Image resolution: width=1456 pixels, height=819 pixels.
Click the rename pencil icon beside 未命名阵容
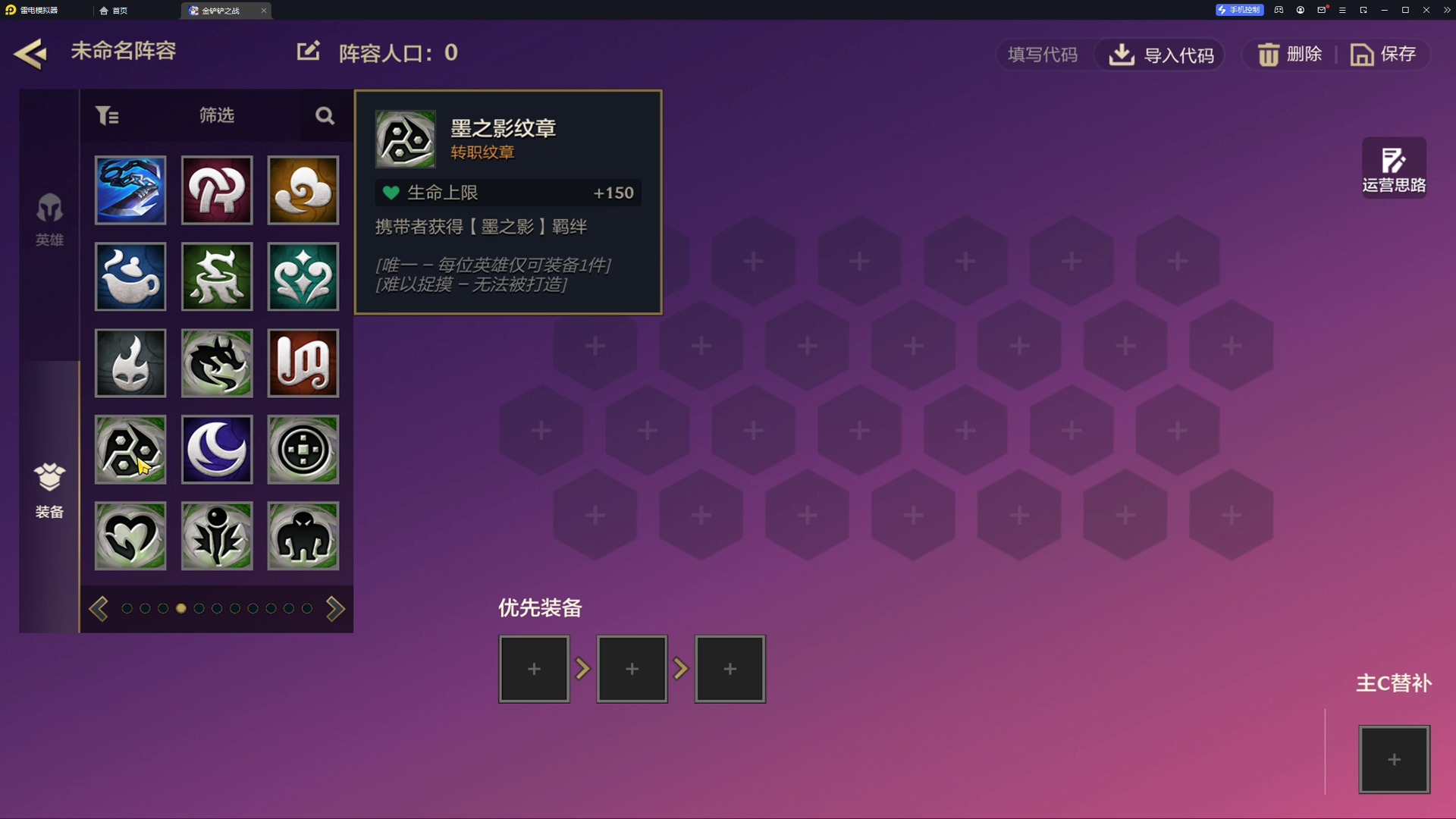308,51
